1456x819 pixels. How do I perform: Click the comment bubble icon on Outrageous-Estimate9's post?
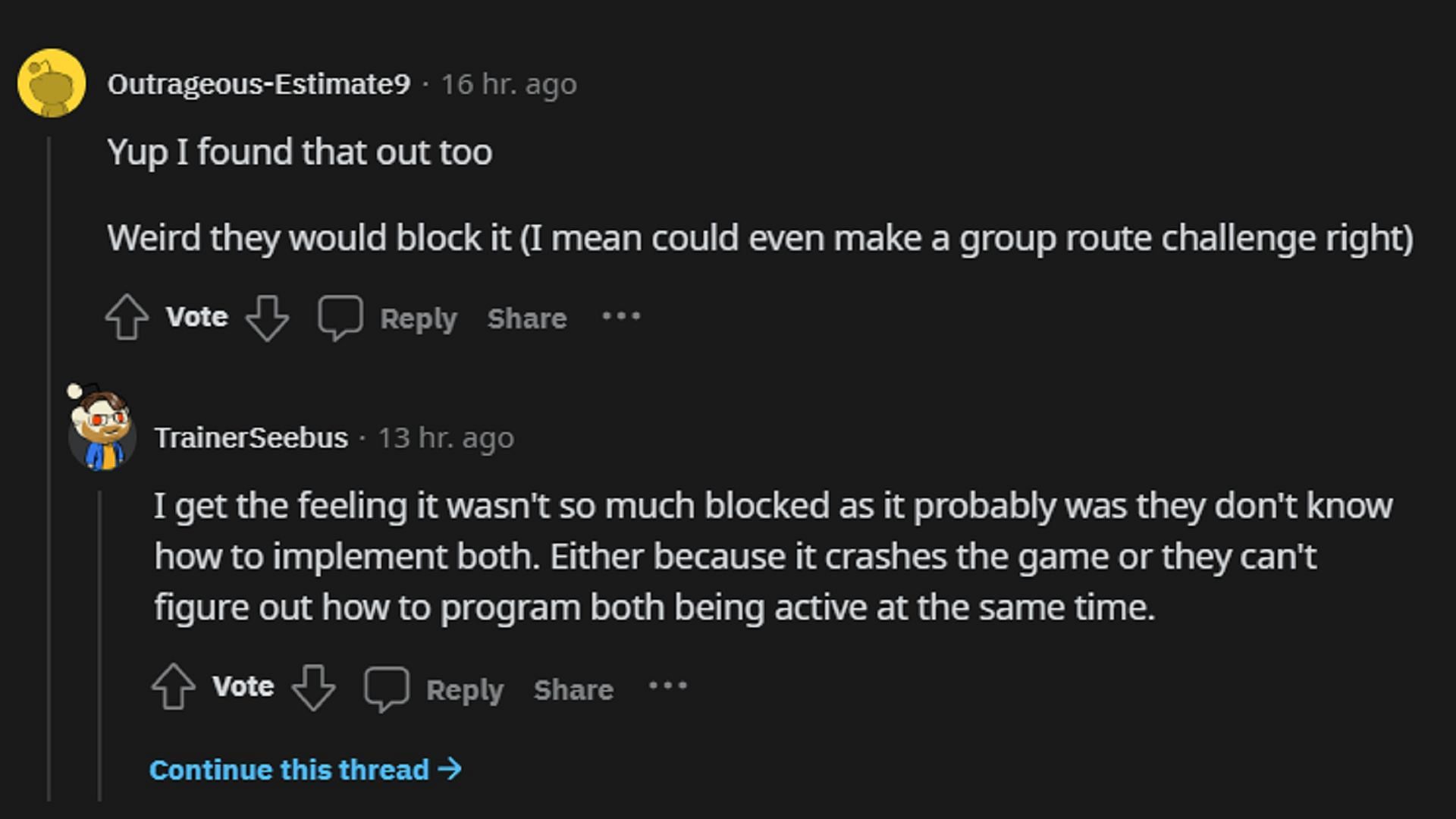pos(339,318)
